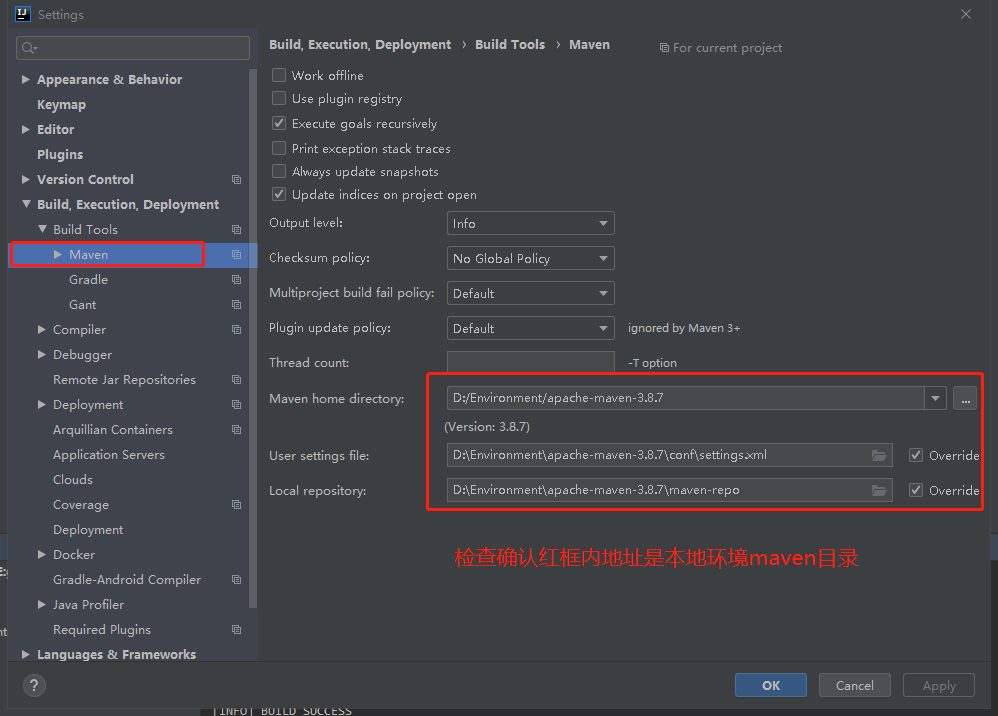Viewport: 998px width, 716px height.
Task: Expand the Maven subtree arrow
Action: [x=58, y=255]
